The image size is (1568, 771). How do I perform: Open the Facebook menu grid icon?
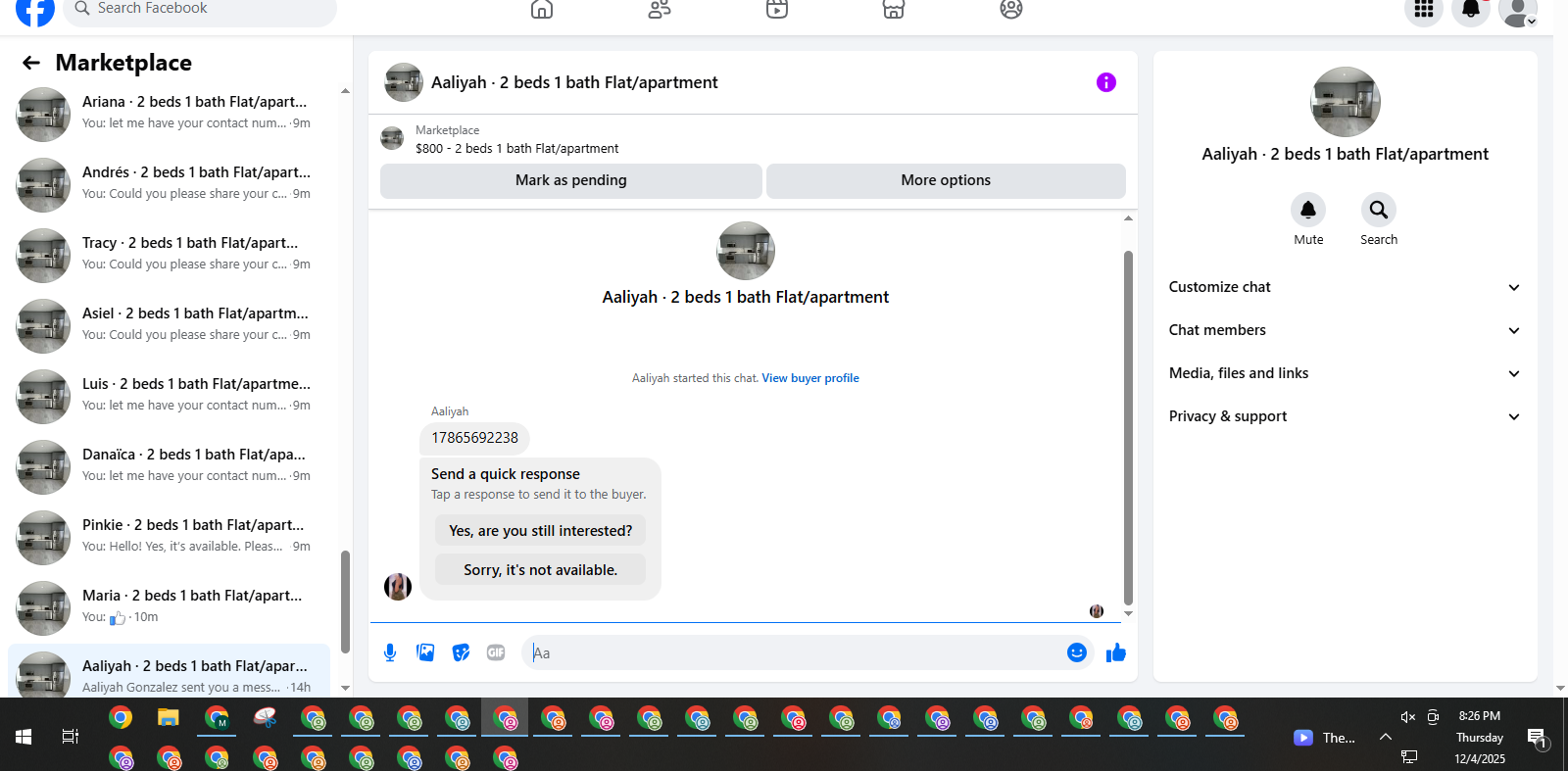click(x=1424, y=10)
